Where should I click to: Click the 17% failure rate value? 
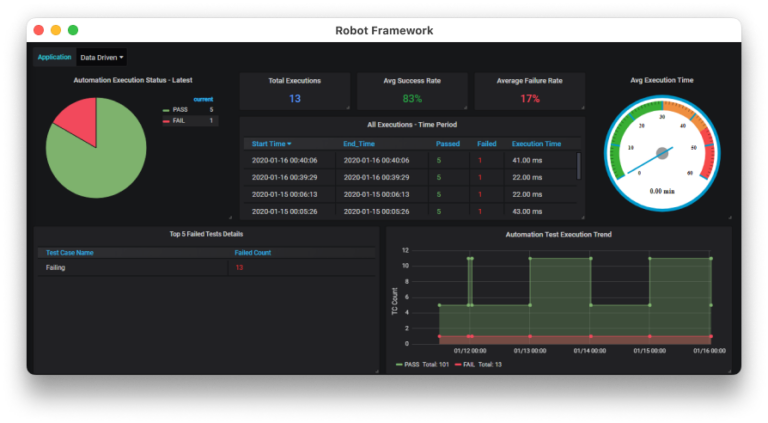point(529,98)
